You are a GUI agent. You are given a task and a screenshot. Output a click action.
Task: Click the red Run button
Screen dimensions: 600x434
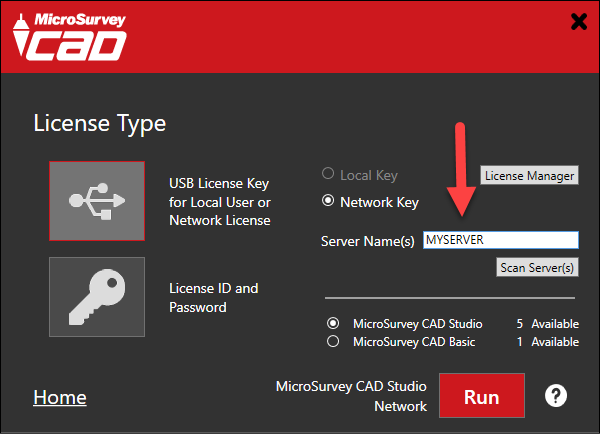point(482,396)
